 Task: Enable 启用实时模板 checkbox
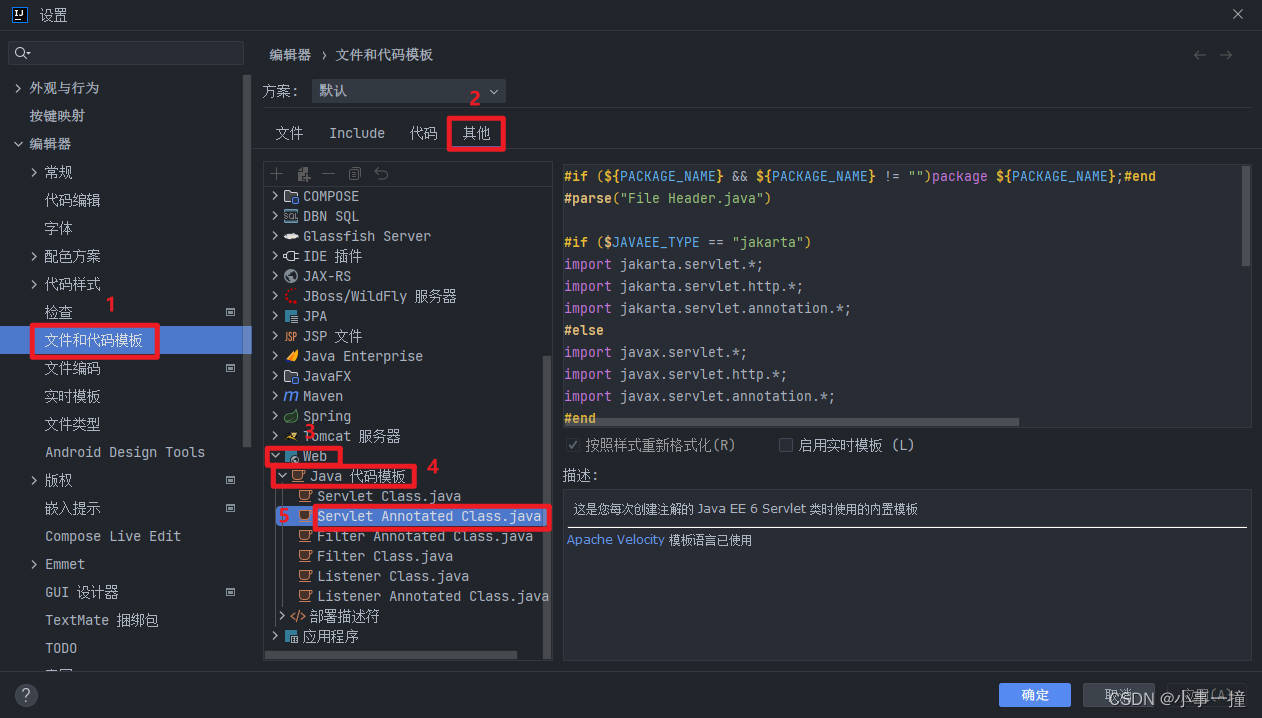pyautogui.click(x=786, y=445)
